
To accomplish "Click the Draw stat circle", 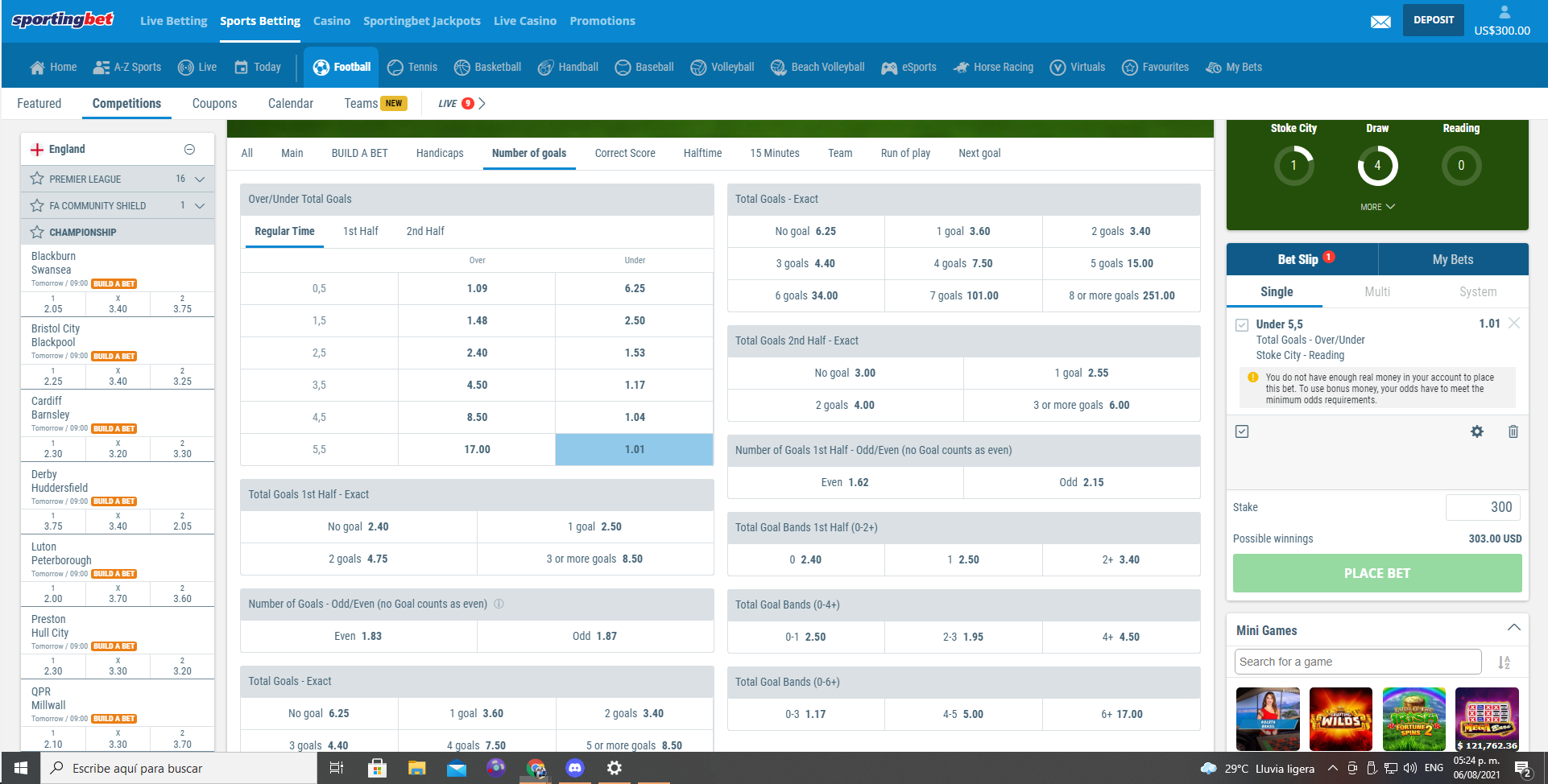I will coord(1377,165).
